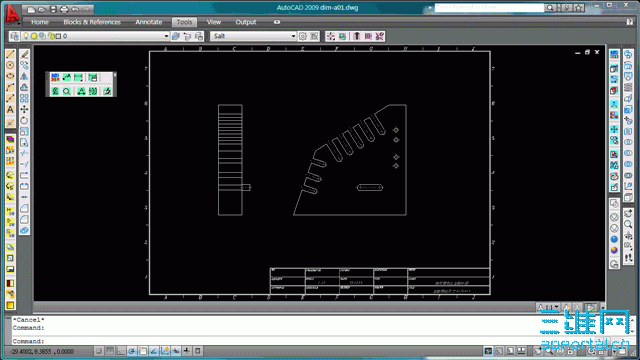Viewport: 640px width, 360px height.
Task: Click the Workspace Settings gear icon
Action: click(302, 36)
